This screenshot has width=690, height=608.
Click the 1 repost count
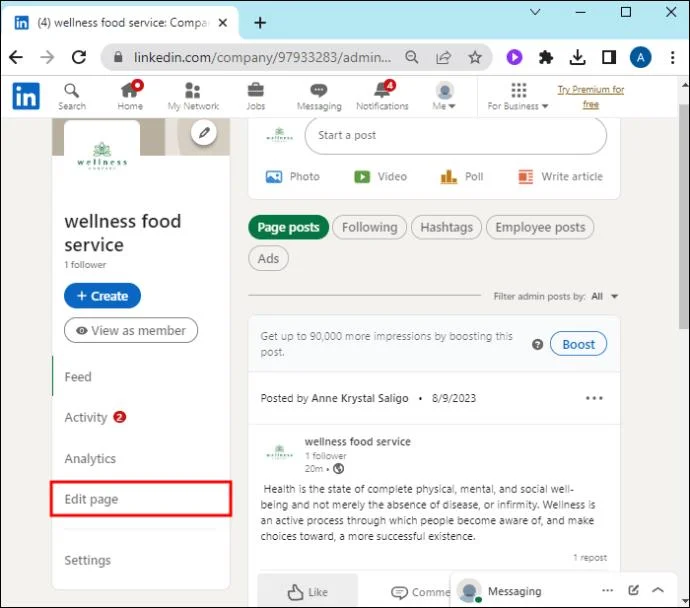point(590,558)
